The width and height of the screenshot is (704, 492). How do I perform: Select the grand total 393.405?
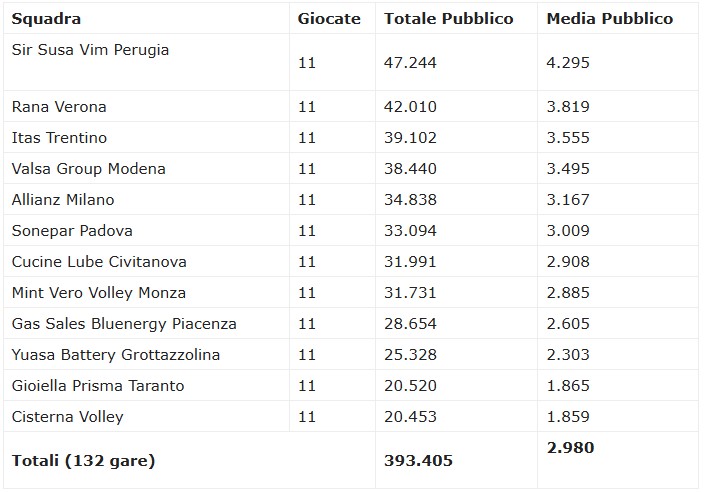click(418, 461)
